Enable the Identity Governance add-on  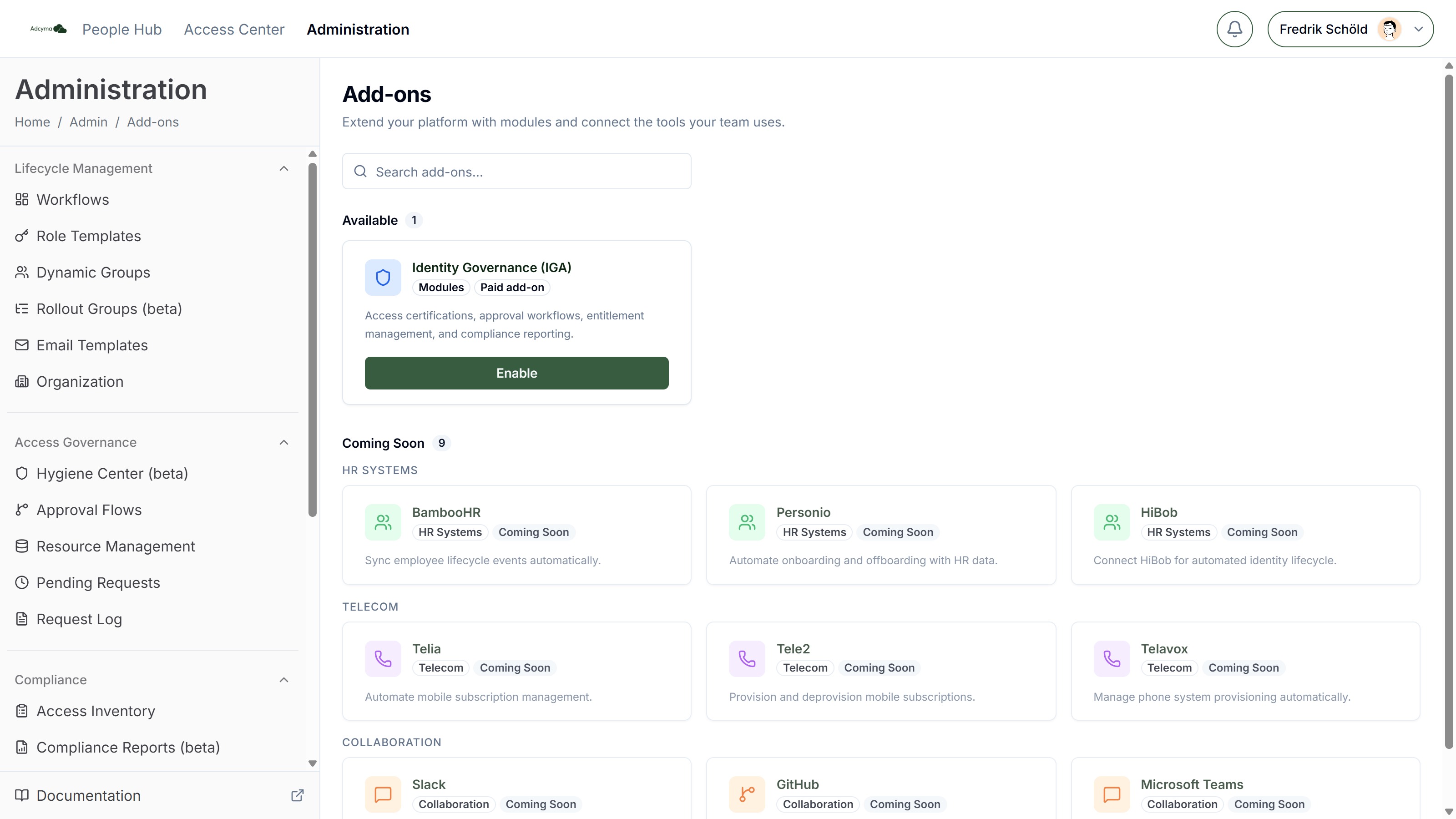(516, 373)
